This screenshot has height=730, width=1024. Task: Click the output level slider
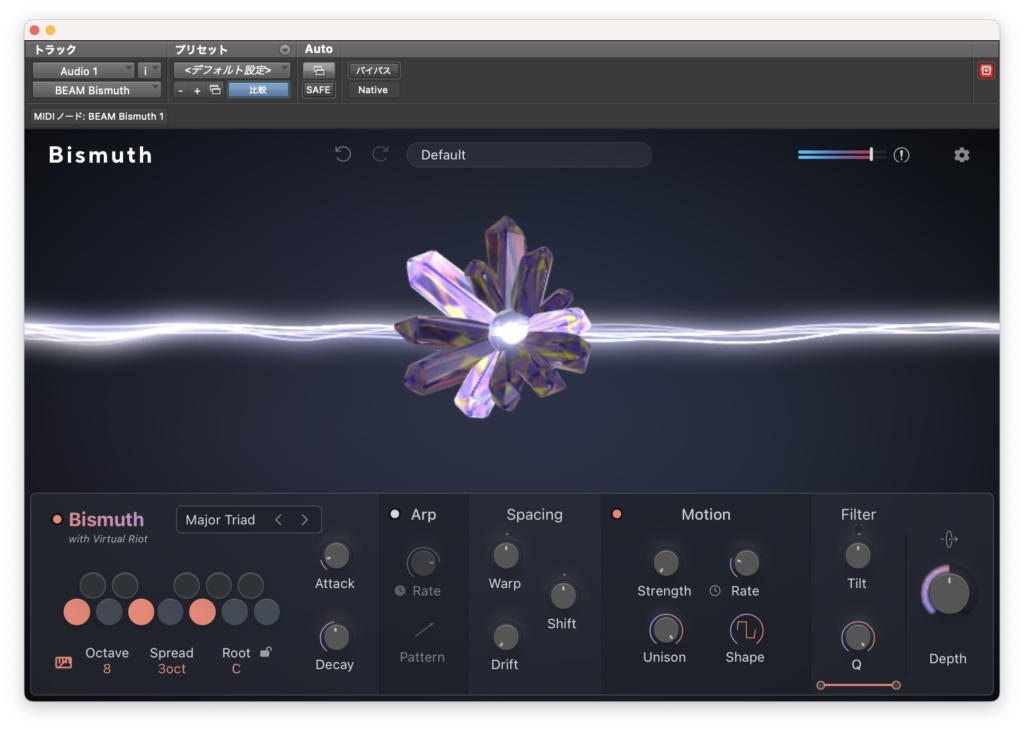click(841, 155)
